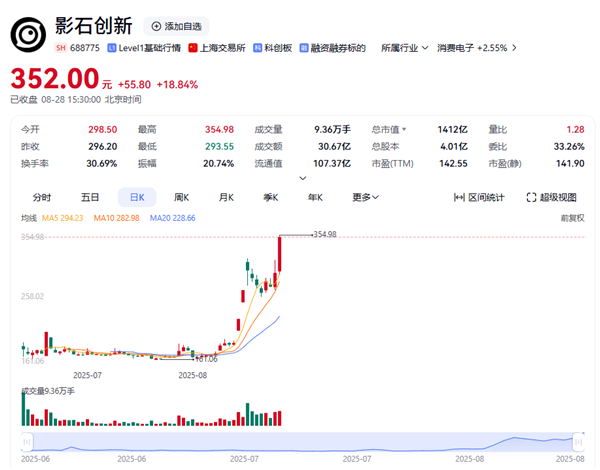Click the SH 688775 stock code

point(77,48)
